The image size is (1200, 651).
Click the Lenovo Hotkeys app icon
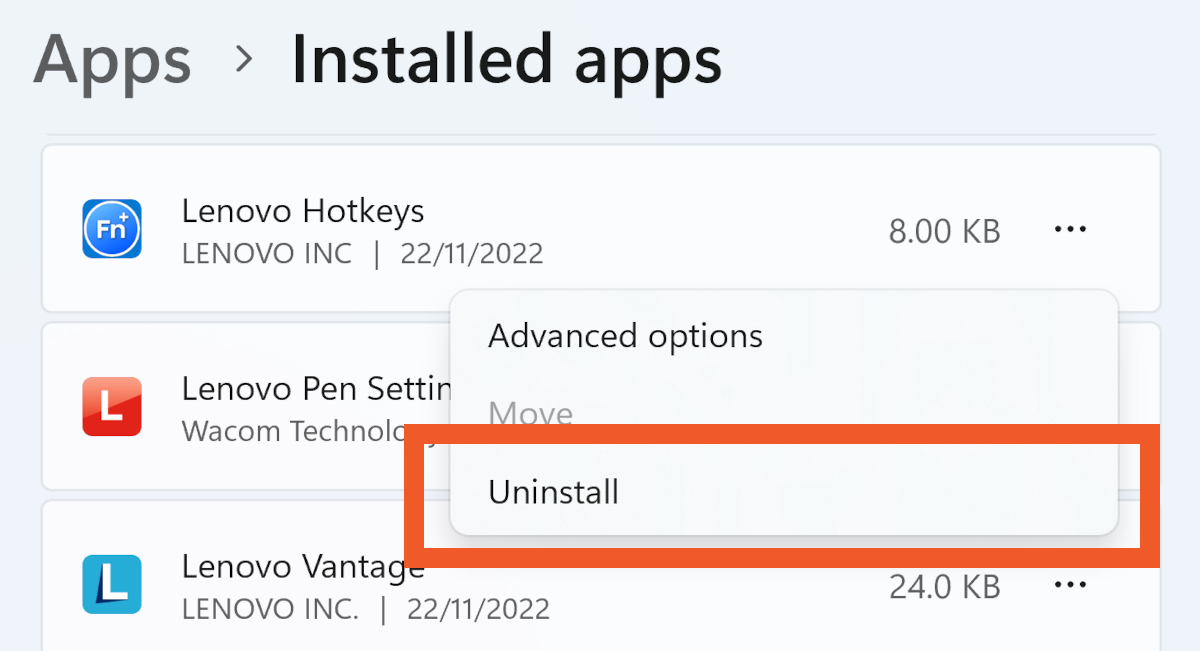(x=111, y=230)
